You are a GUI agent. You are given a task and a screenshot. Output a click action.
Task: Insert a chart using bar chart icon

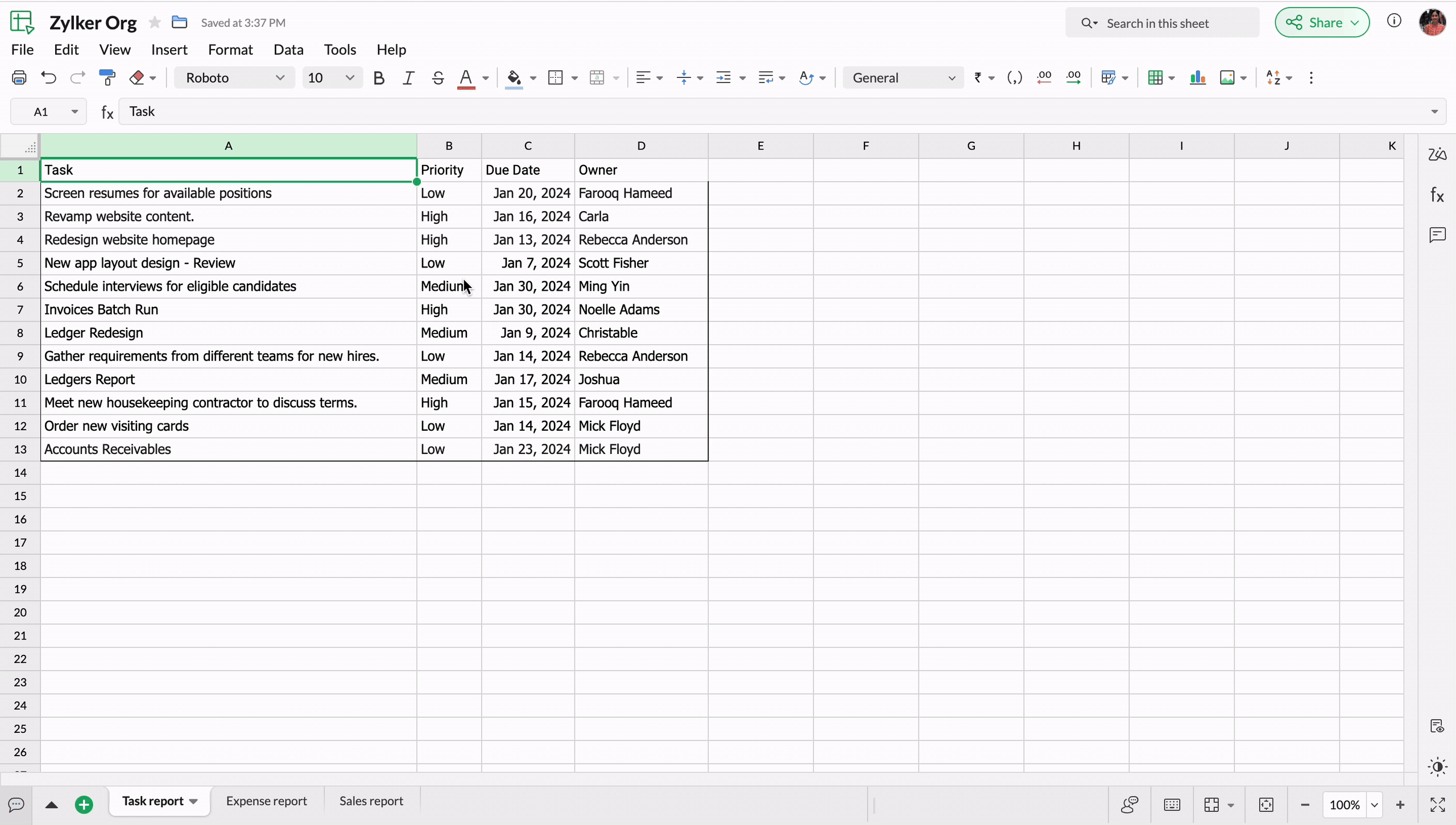pos(1198,77)
